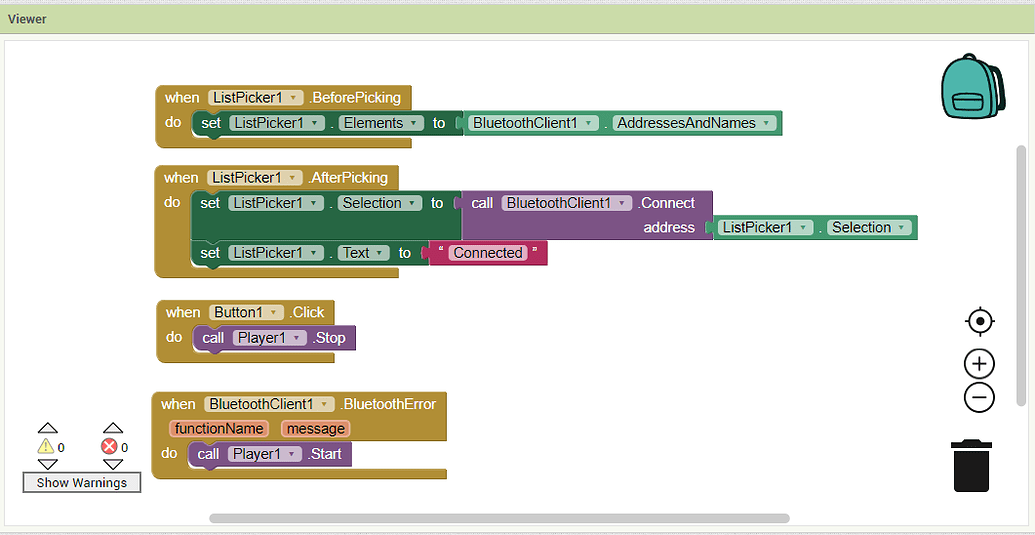The height and width of the screenshot is (535, 1035).
Task: Click the down arrow below the error count
Action: (113, 464)
